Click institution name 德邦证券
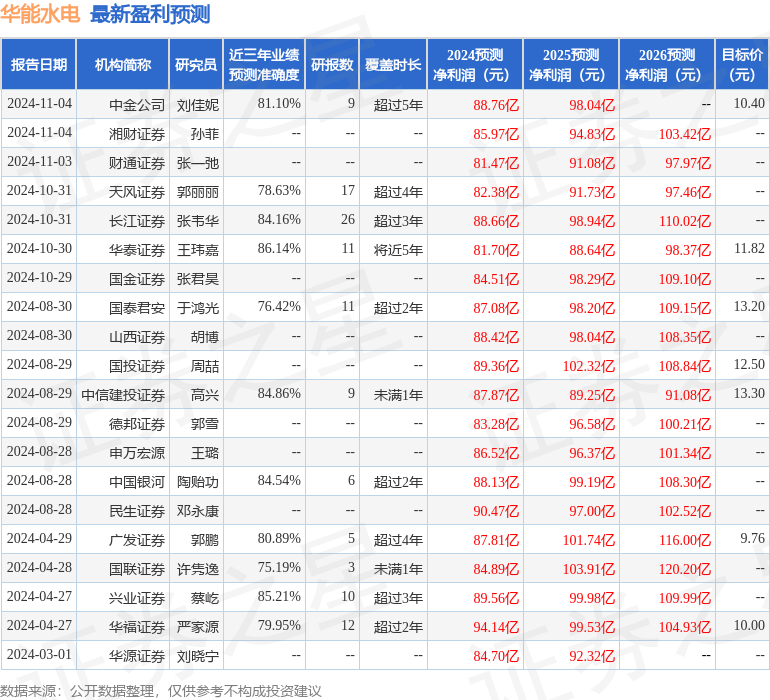 click(137, 423)
